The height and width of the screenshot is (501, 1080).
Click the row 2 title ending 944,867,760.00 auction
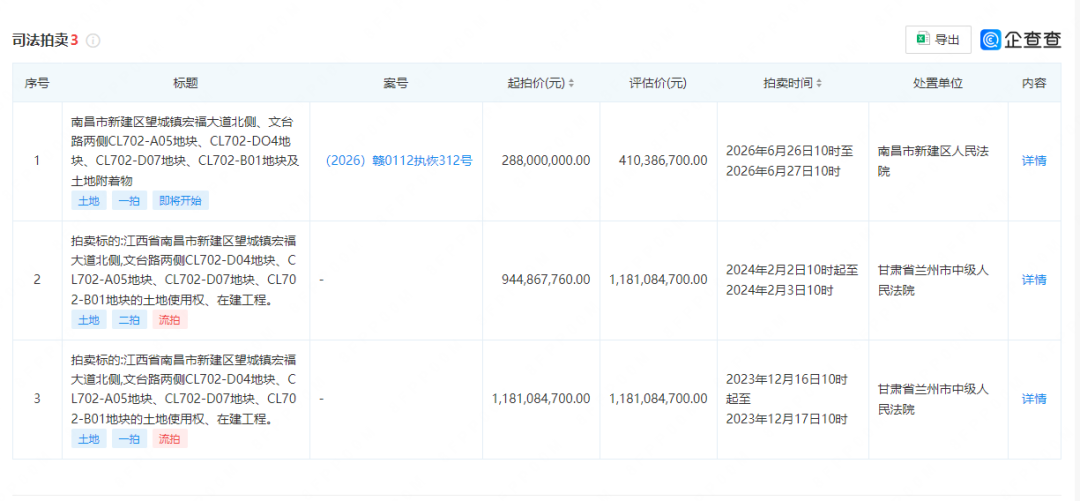click(x=185, y=270)
